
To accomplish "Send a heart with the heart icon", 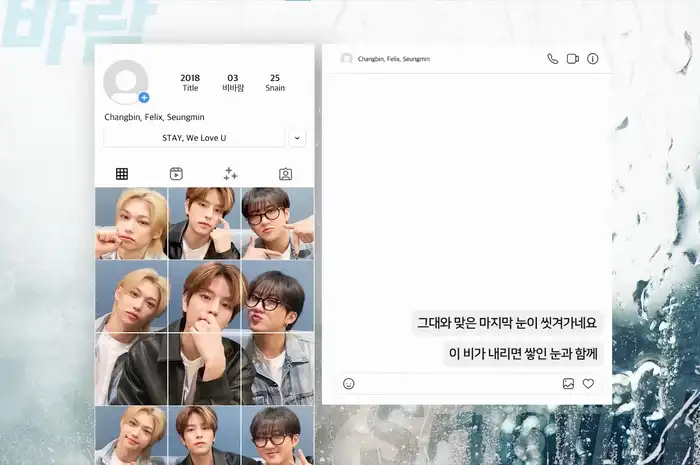I will click(588, 384).
